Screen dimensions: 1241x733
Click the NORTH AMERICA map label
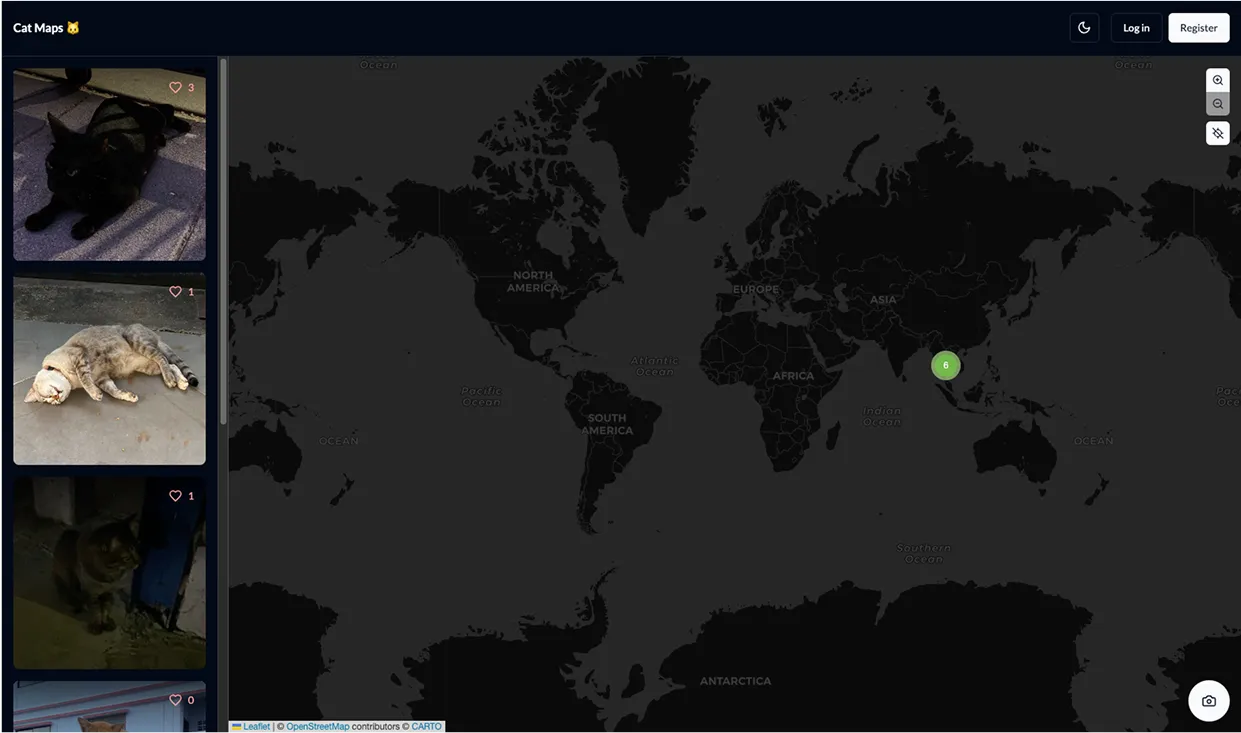[x=533, y=281]
